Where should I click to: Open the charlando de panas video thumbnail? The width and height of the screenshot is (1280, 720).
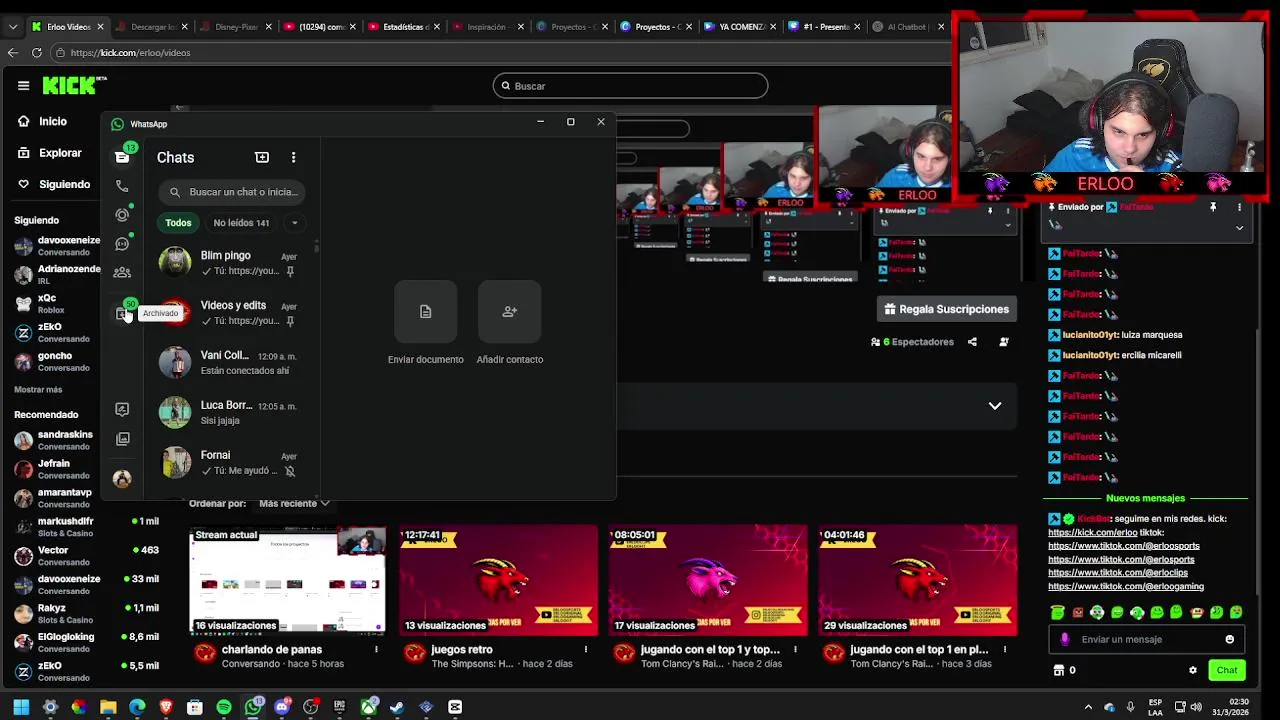point(288,581)
